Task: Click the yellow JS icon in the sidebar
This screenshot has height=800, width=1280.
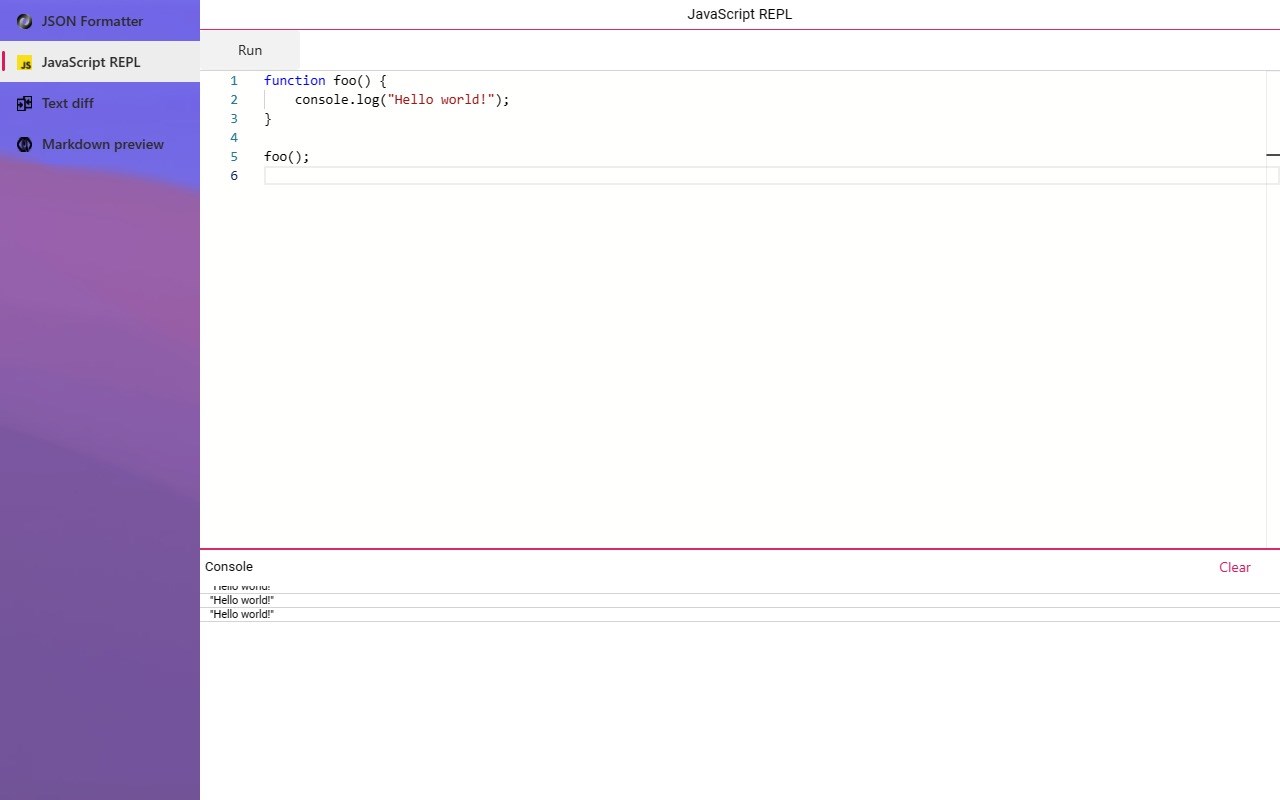Action: click(x=25, y=62)
